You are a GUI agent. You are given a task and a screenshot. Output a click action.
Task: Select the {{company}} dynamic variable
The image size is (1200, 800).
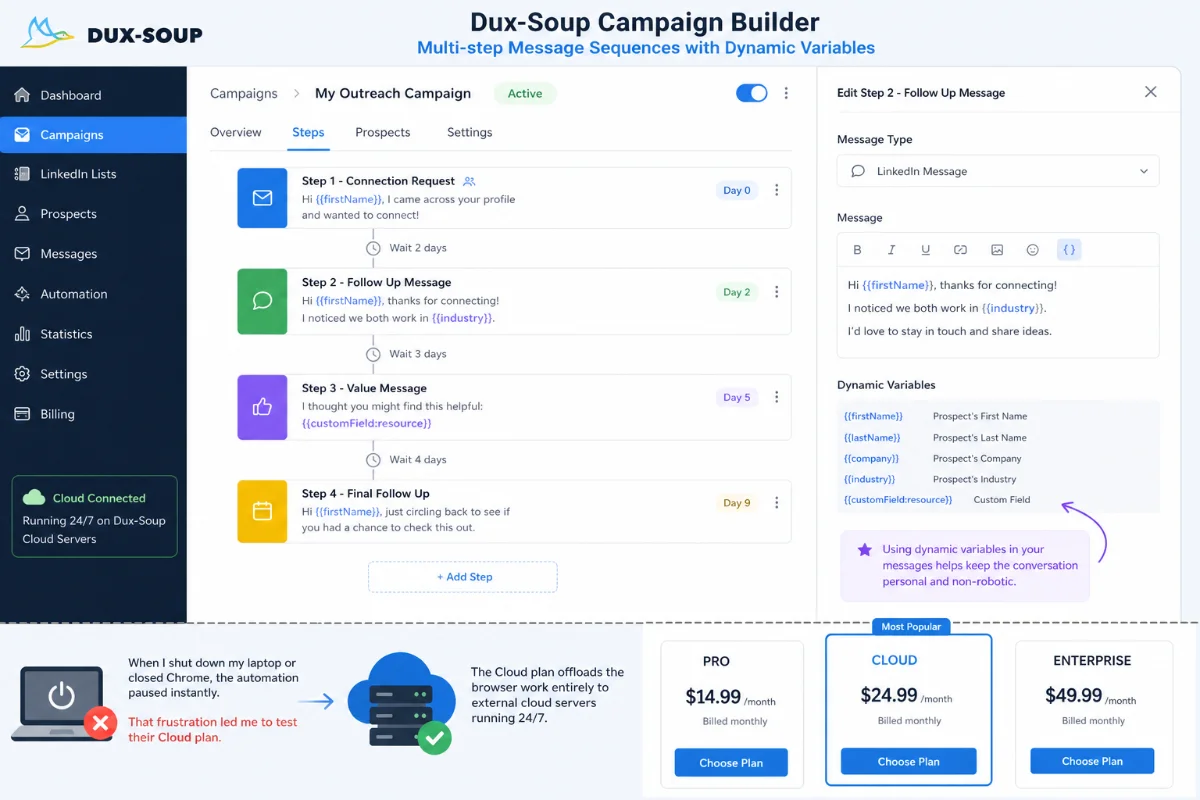871,459
